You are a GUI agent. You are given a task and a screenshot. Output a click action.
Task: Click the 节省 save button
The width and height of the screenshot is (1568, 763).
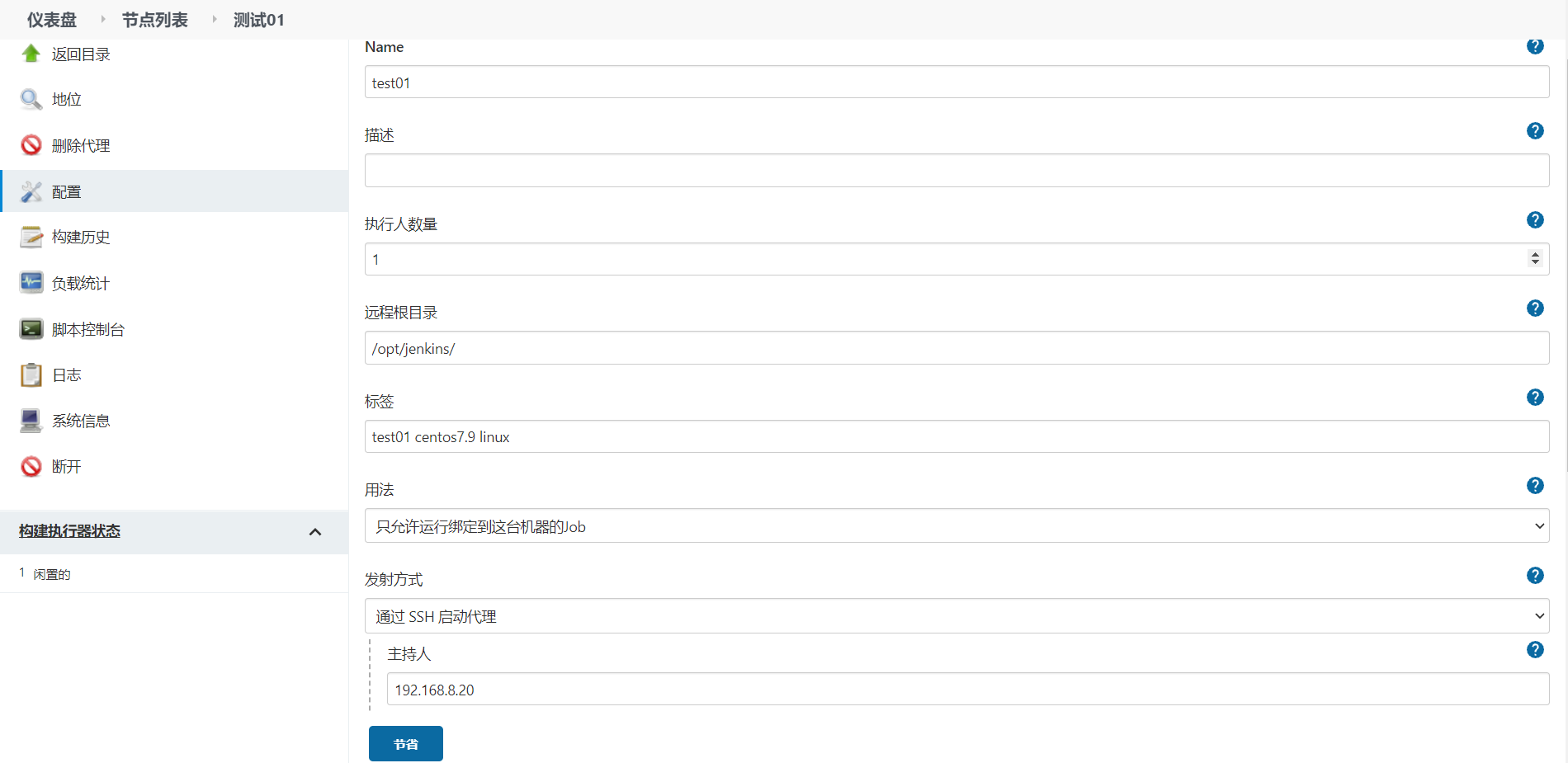click(x=406, y=743)
